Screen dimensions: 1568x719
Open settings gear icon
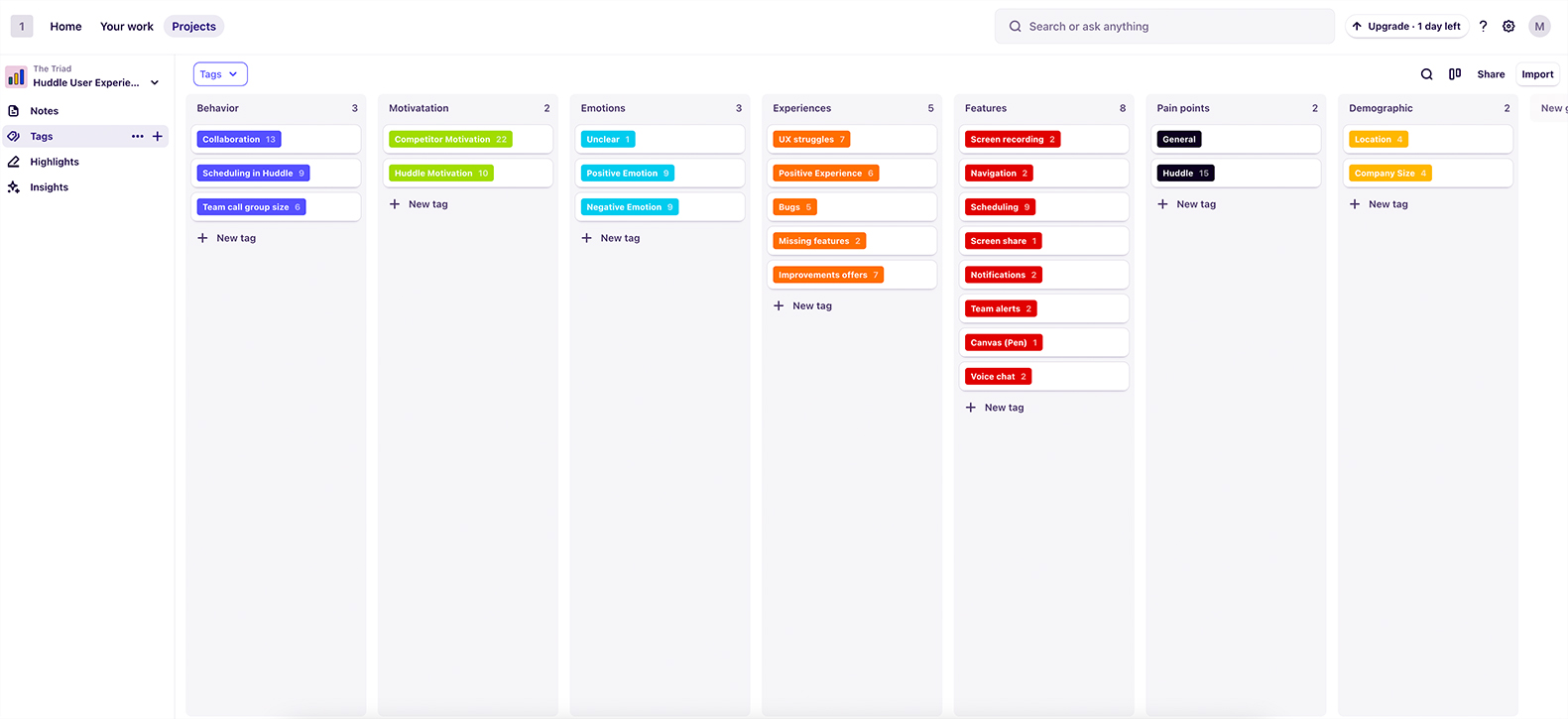click(1508, 27)
